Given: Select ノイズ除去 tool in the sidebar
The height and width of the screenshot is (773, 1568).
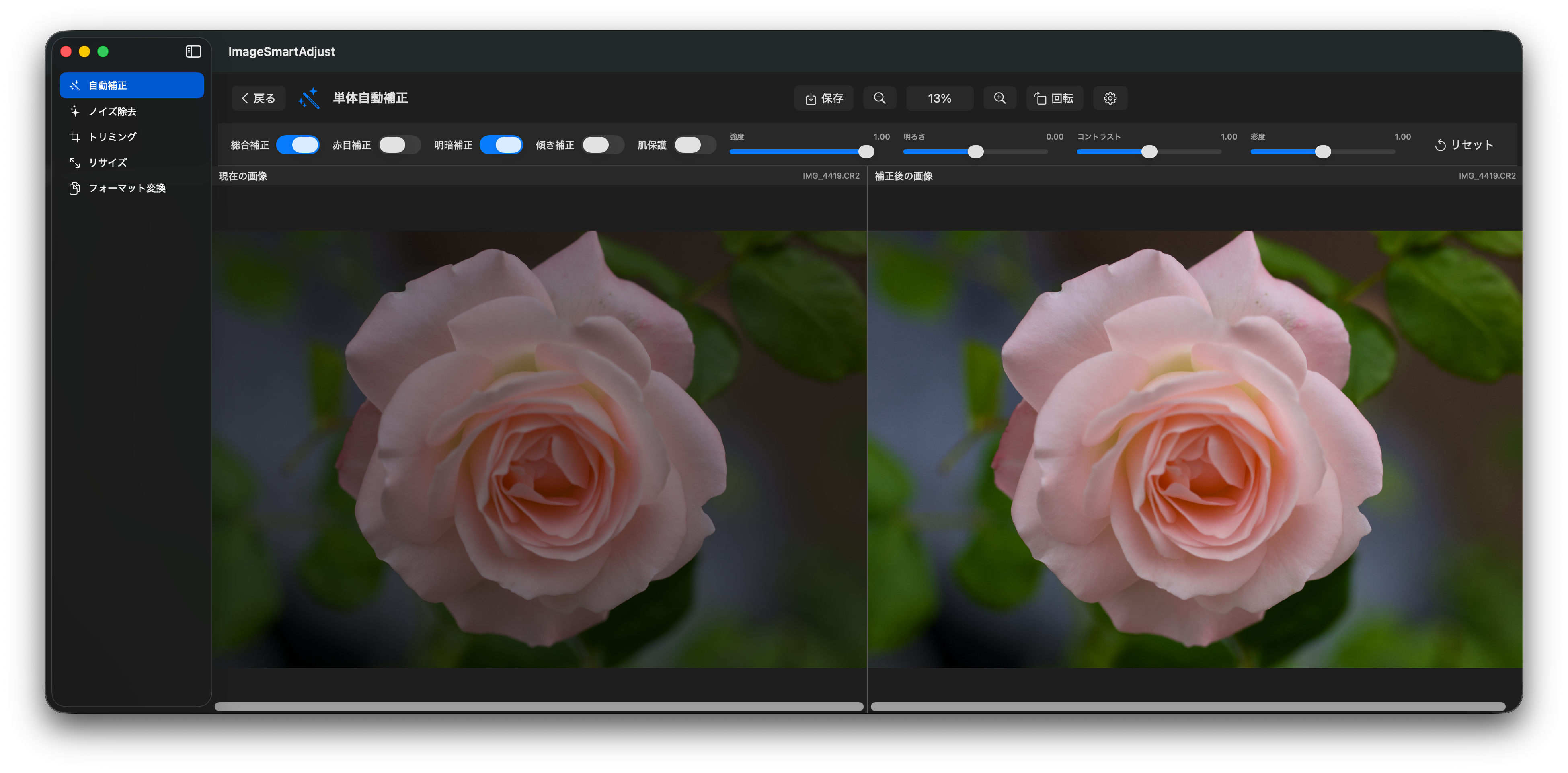Looking at the screenshot, I should pyautogui.click(x=113, y=111).
